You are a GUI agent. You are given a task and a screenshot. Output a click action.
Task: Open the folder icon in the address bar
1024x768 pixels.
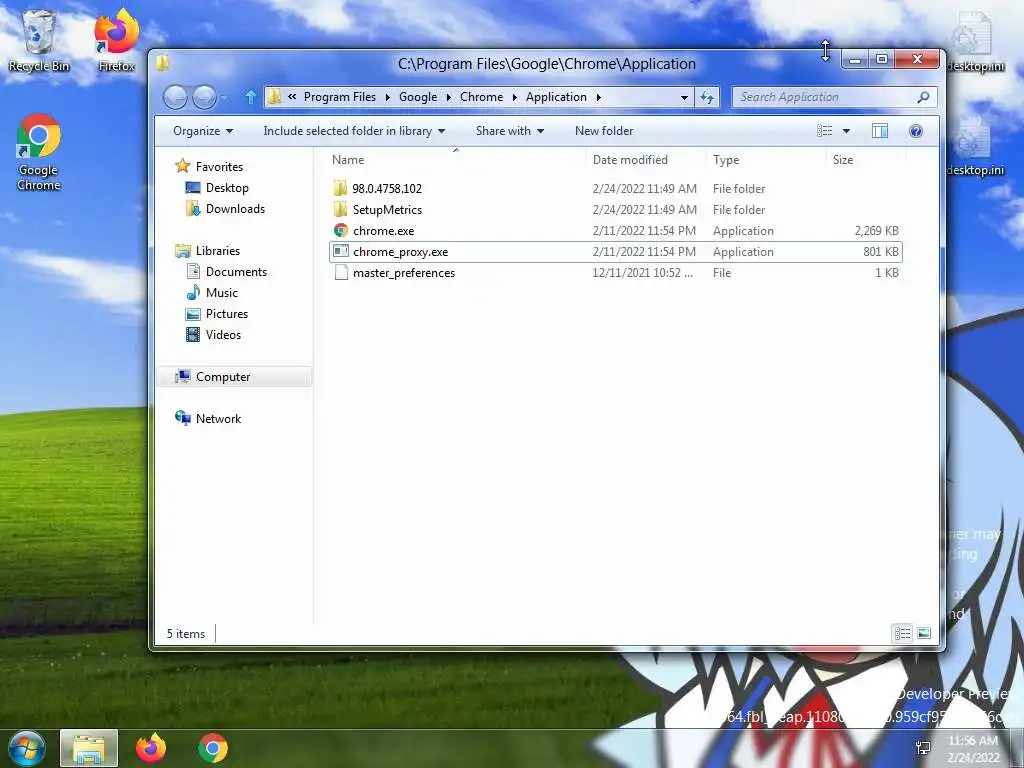tap(274, 97)
